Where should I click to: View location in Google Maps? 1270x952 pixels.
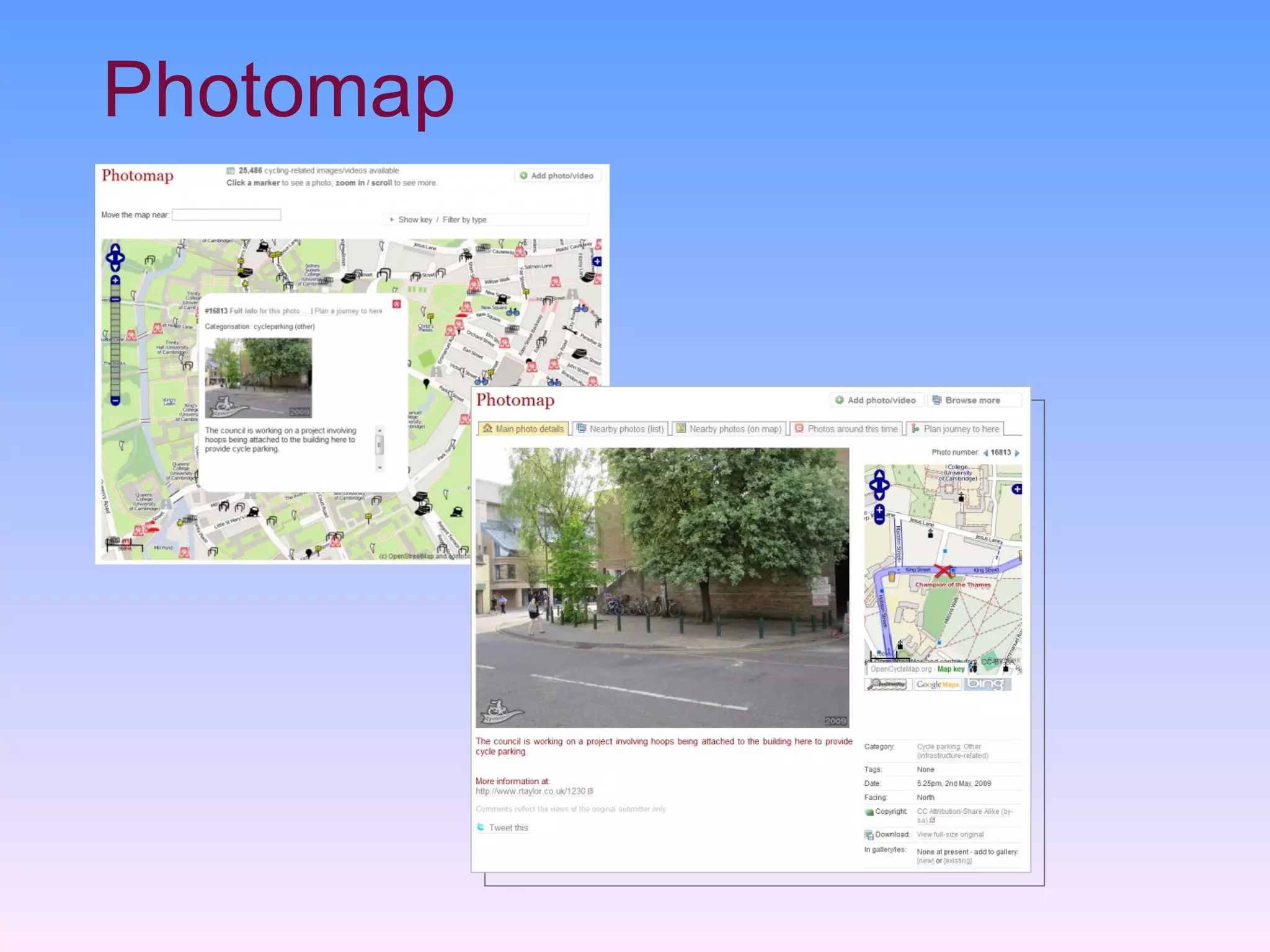937,685
